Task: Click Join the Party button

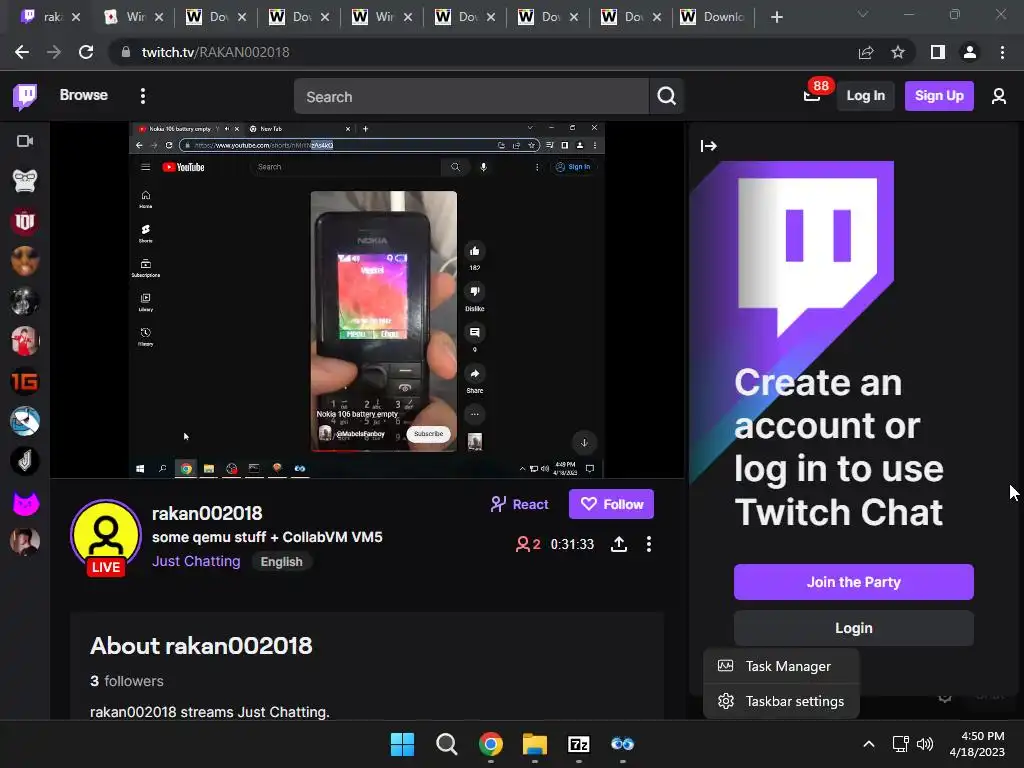Action: point(854,582)
